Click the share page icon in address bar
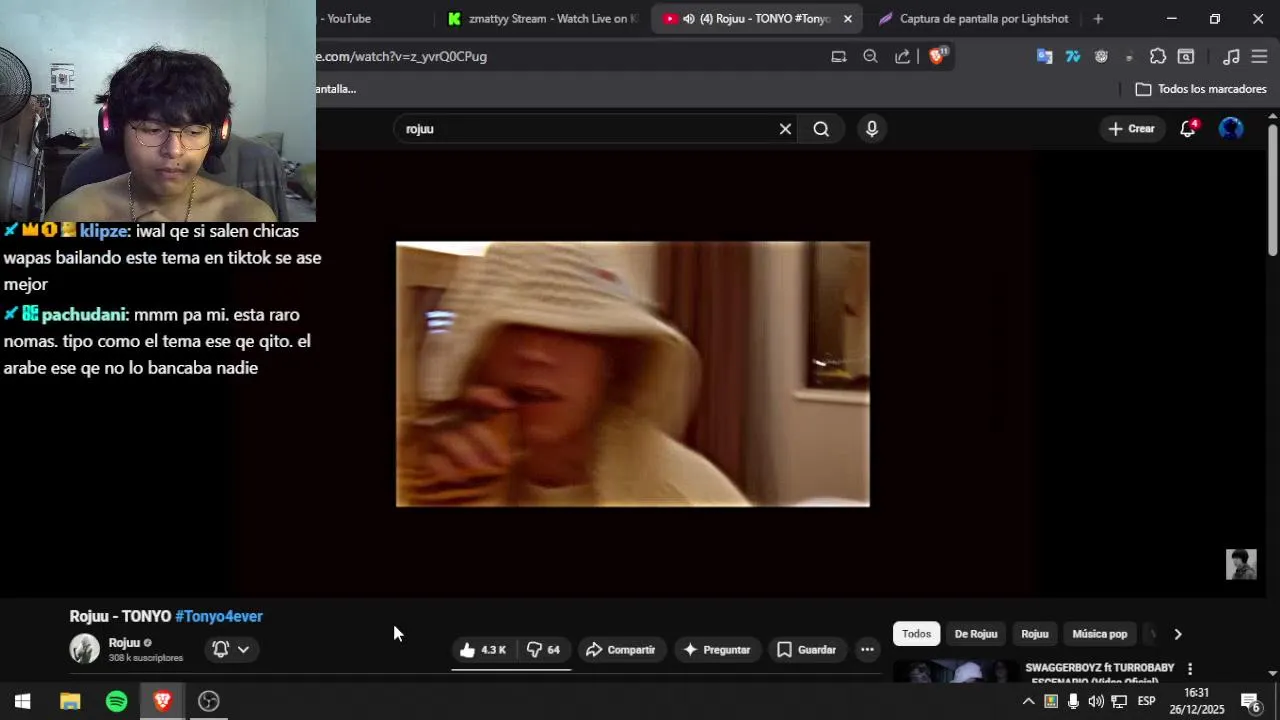Viewport: 1280px width, 720px height. [902, 57]
